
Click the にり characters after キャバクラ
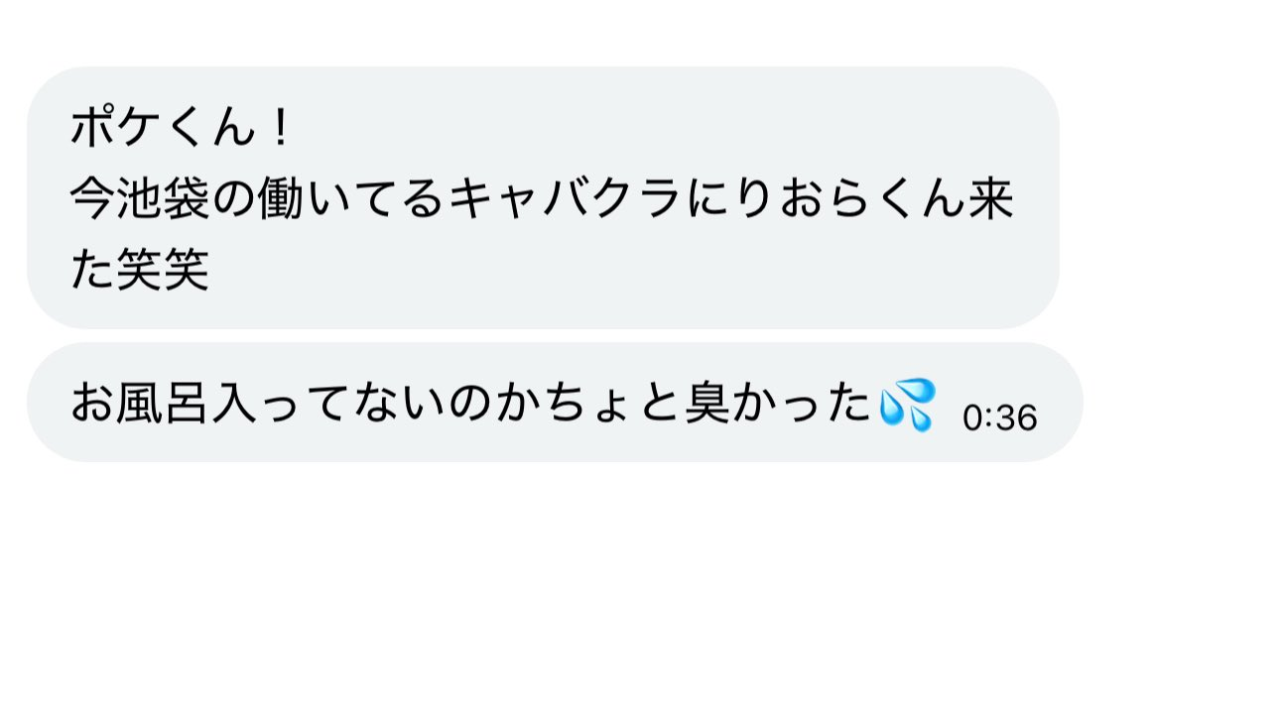[x=732, y=199]
